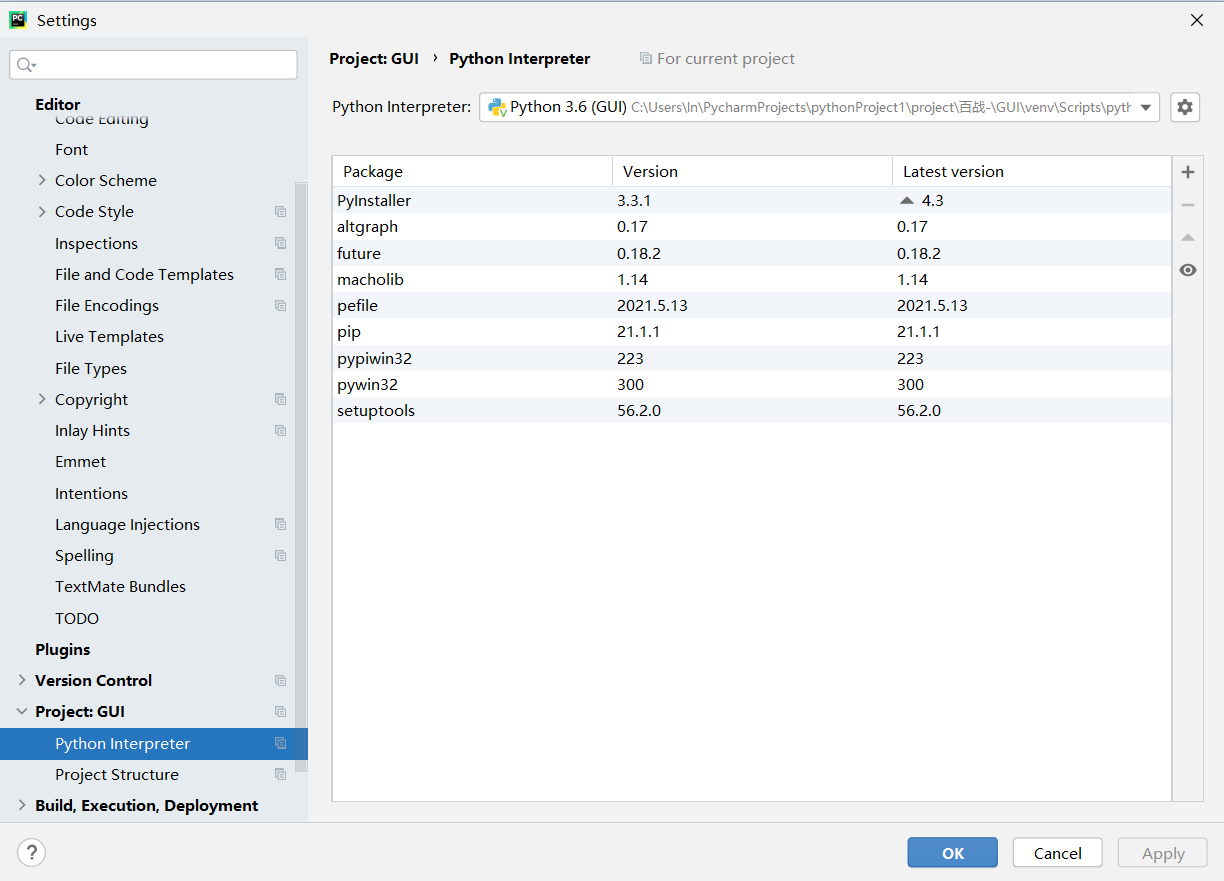Click the help question mark icon
The height and width of the screenshot is (881, 1224).
tap(32, 853)
